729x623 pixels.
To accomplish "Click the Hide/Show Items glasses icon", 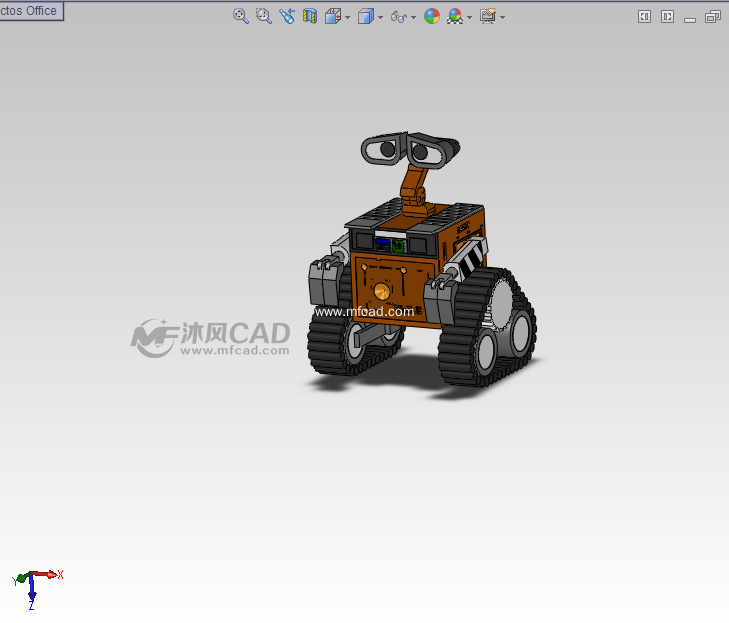I will 399,17.
